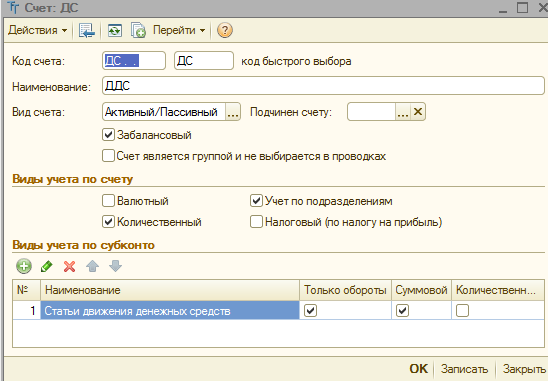Click the move row up arrow
Image resolution: width=548 pixels, height=381 pixels.
pyautogui.click(x=92, y=266)
